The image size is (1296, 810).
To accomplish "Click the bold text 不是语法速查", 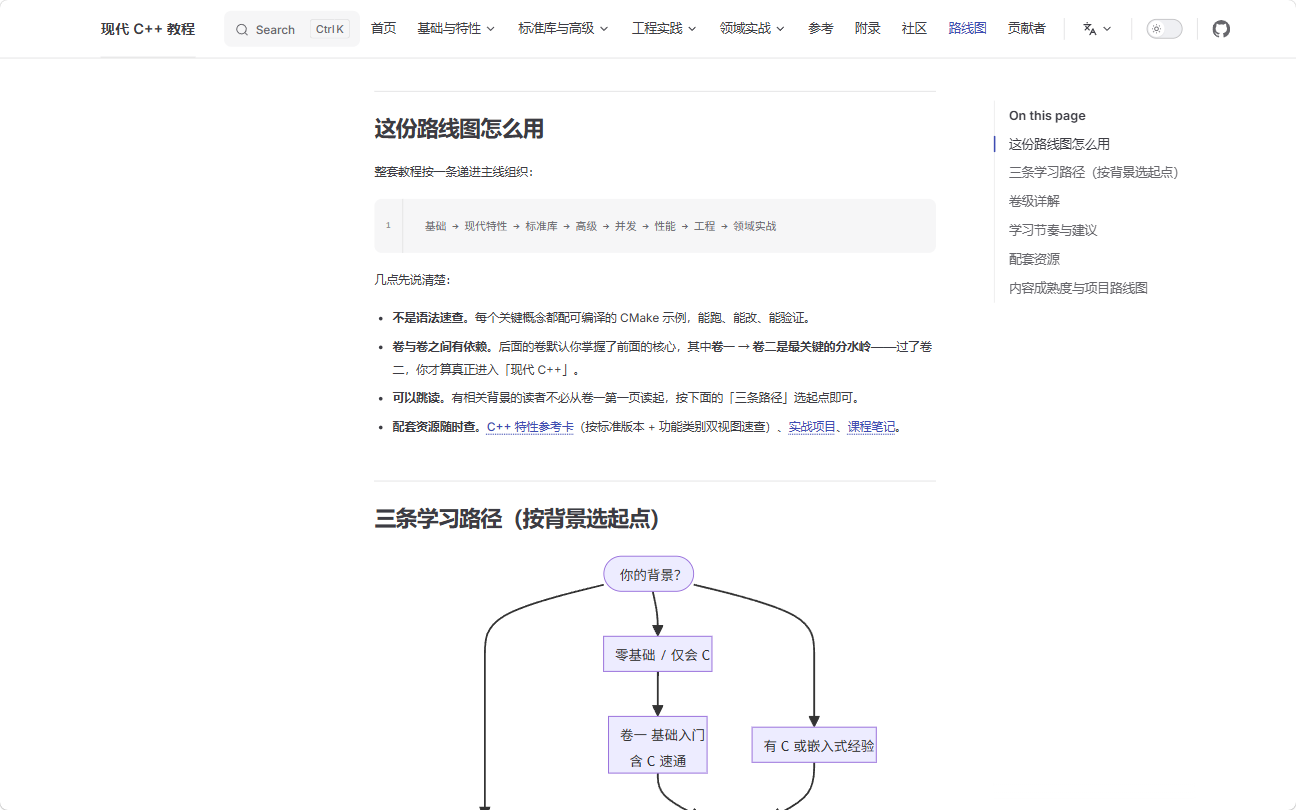I will [431, 318].
